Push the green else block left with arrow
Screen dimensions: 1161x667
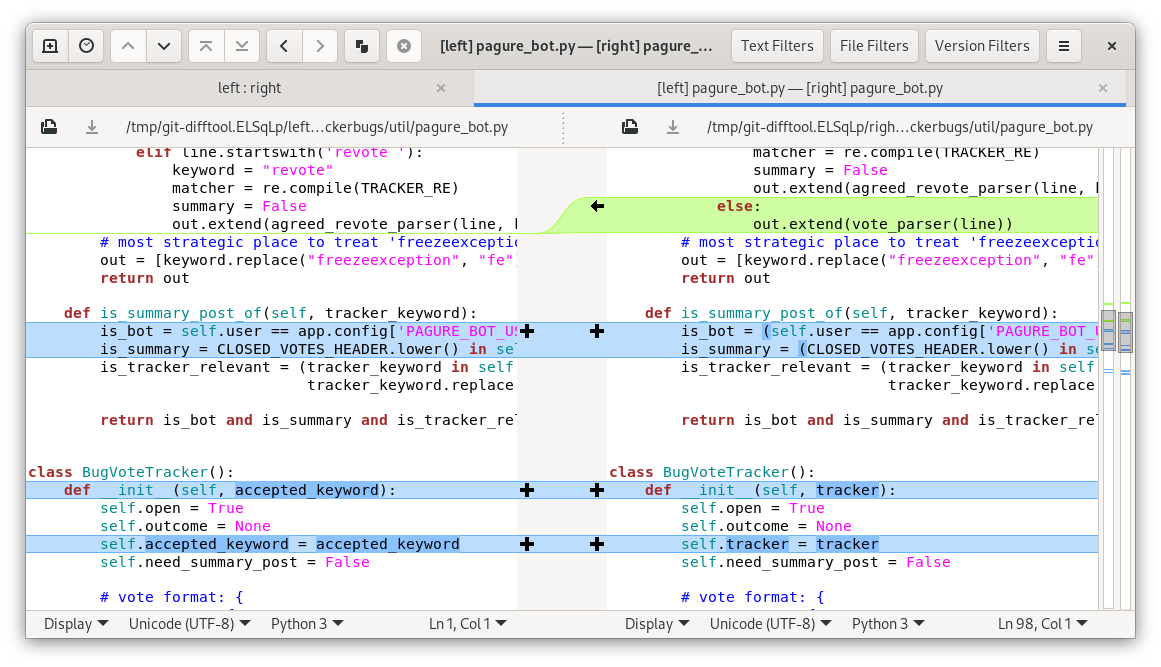[597, 206]
